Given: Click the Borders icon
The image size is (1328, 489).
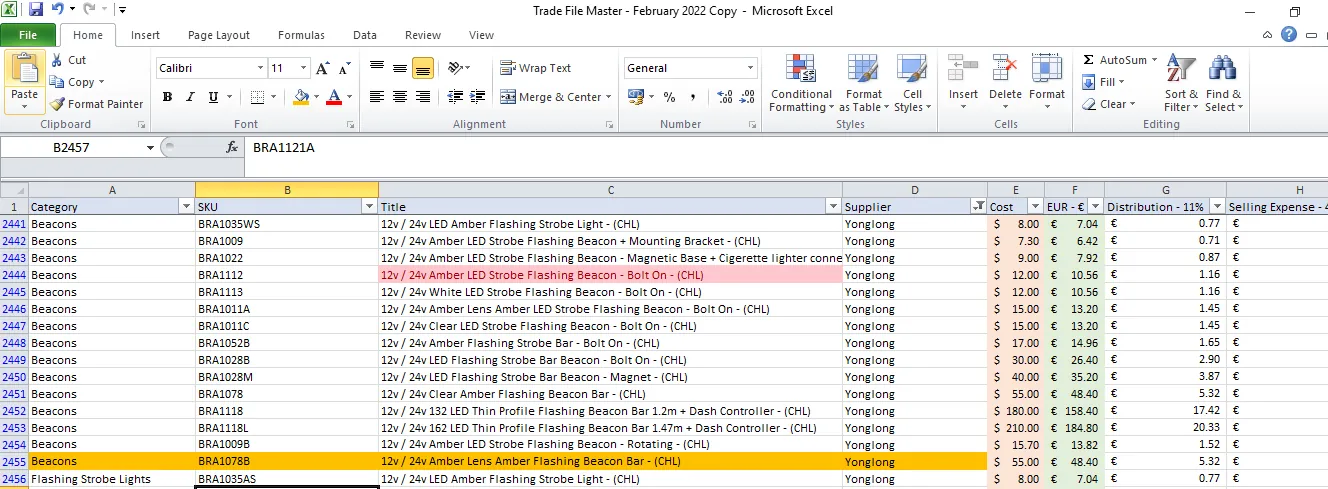Looking at the screenshot, I should [x=257, y=97].
